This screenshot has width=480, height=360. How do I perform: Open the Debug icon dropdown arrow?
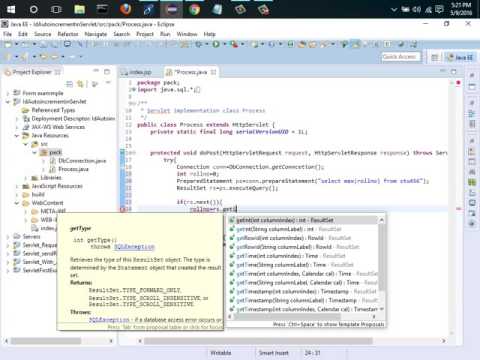(x=207, y=44)
